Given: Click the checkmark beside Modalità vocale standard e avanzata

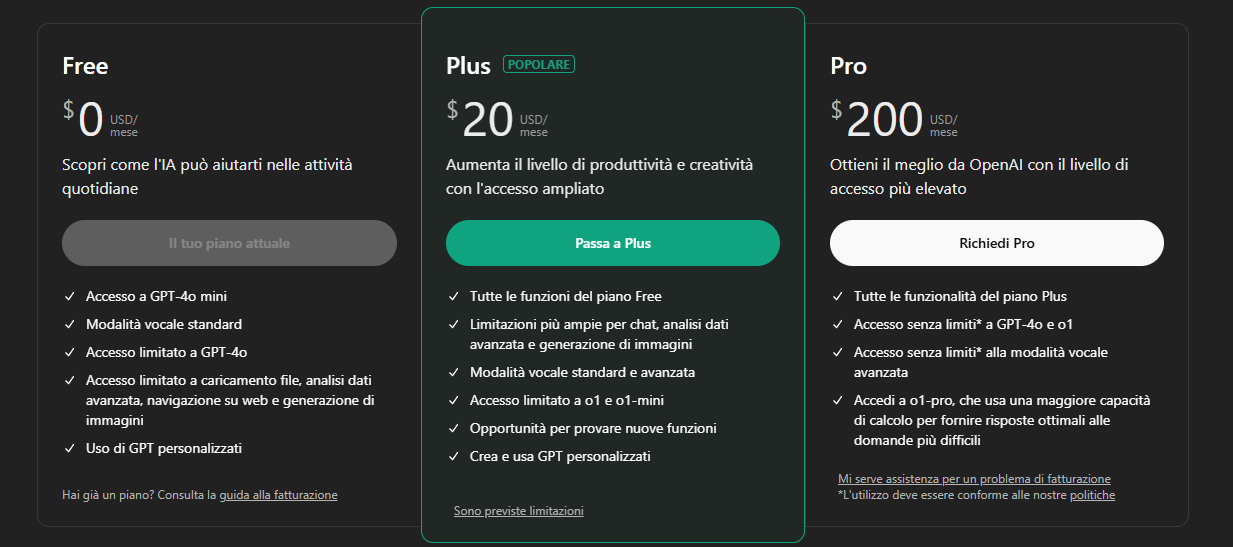Looking at the screenshot, I should [454, 373].
